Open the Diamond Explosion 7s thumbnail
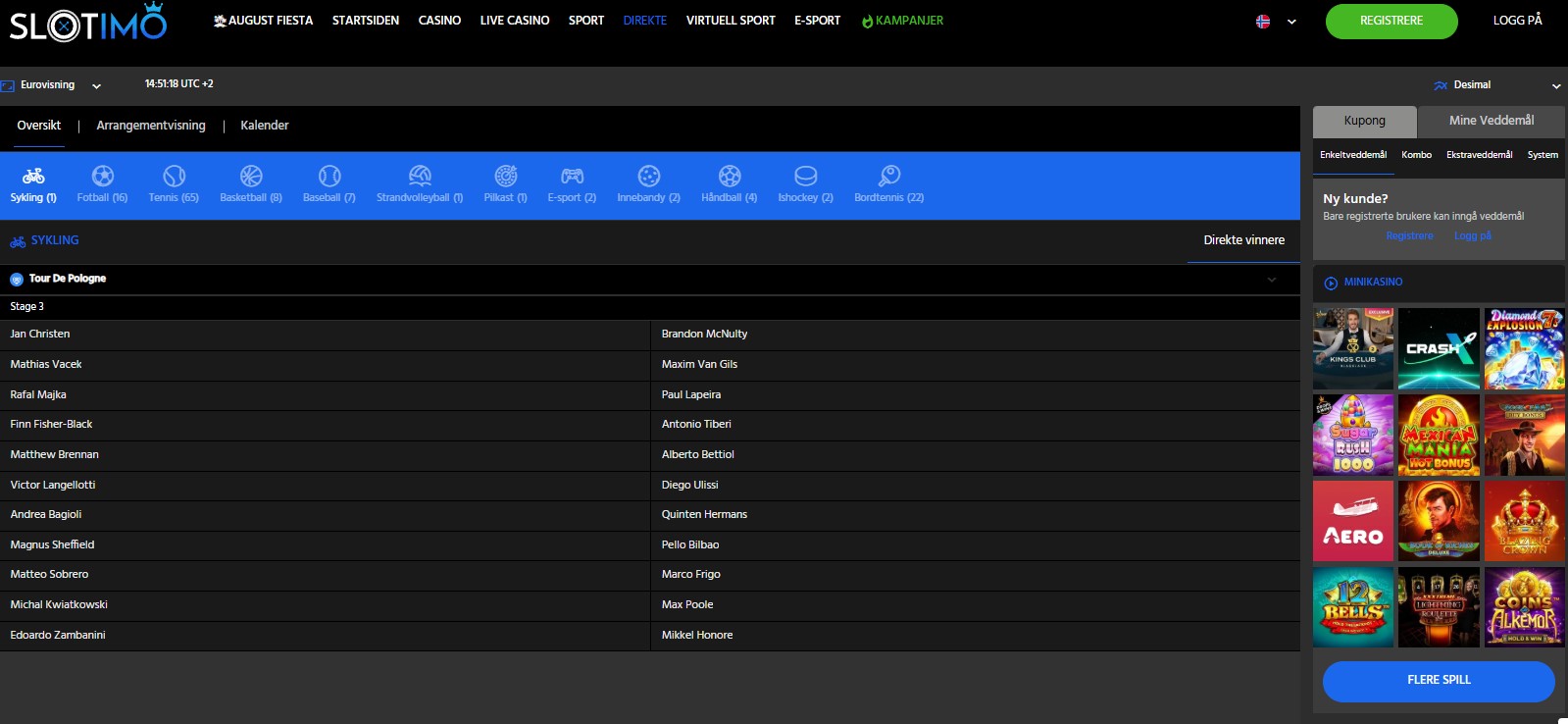1568x724 pixels. pyautogui.click(x=1525, y=349)
